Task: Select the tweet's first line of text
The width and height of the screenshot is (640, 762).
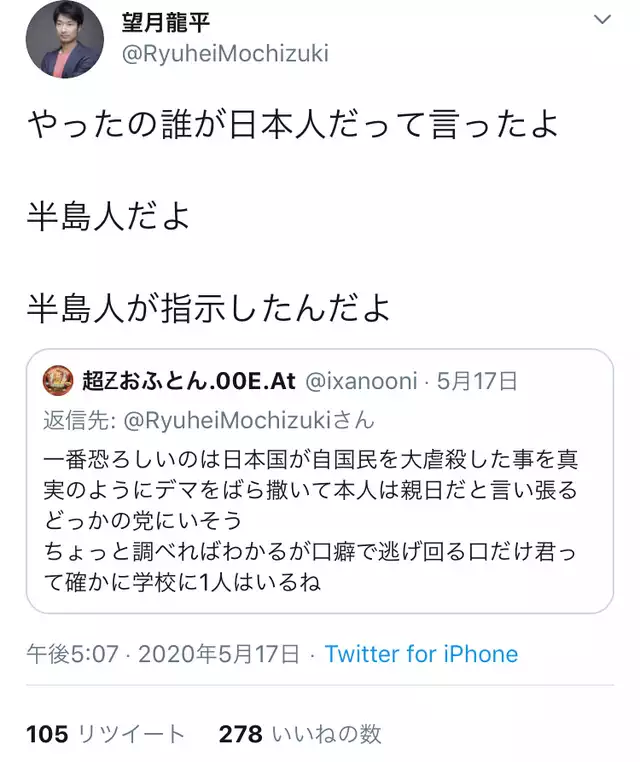Action: (x=293, y=124)
